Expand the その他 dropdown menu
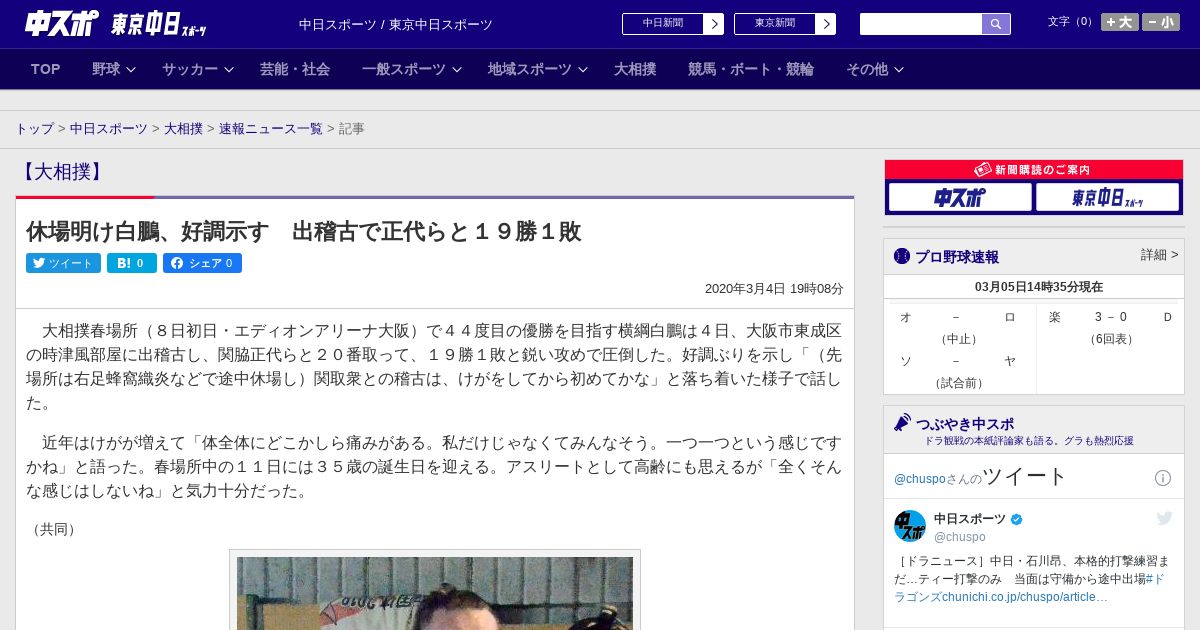1200x630 pixels. (875, 69)
